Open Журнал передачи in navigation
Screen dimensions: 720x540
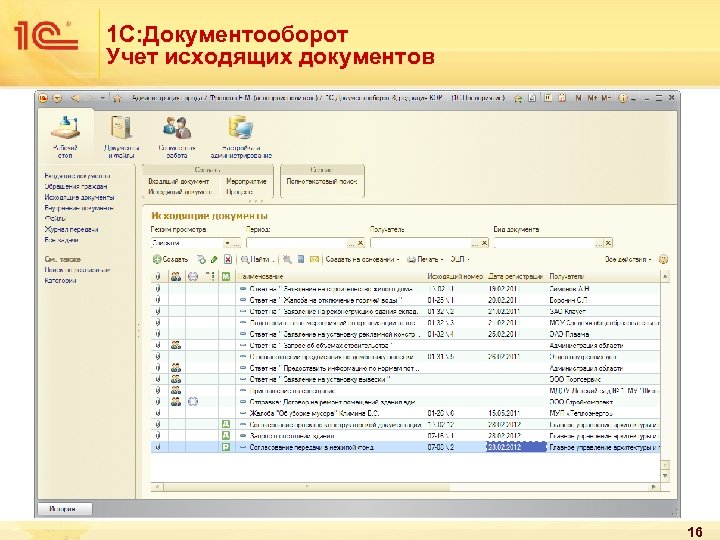click(72, 229)
